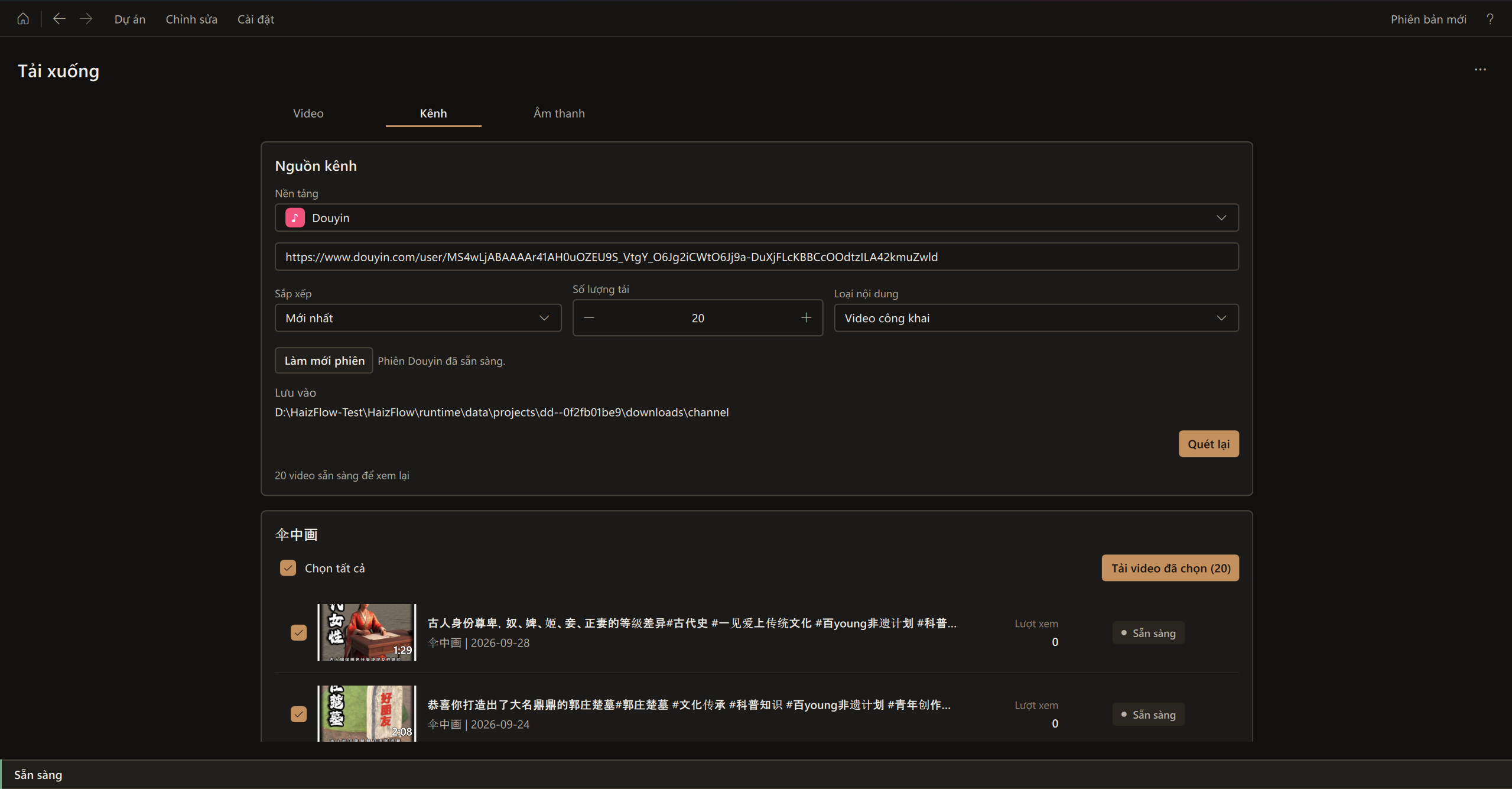This screenshot has height=789, width=1512.
Task: Click the Làm mới phiên button
Action: (324, 361)
